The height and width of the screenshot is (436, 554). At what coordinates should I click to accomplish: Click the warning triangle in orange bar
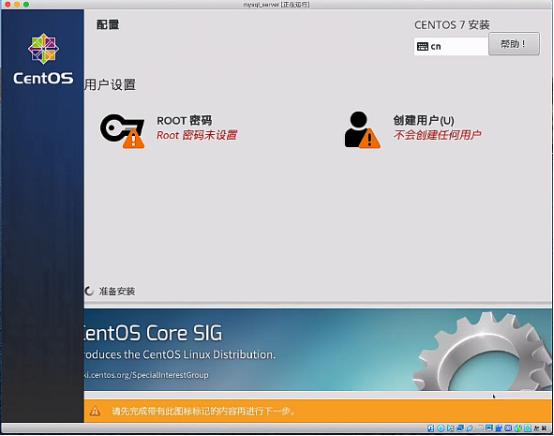[x=95, y=411]
